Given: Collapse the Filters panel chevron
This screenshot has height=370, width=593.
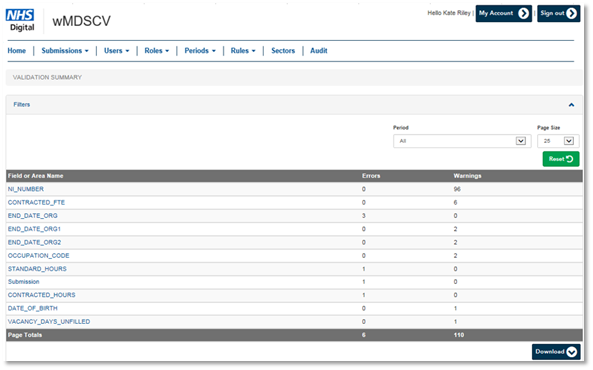Looking at the screenshot, I should pos(571,105).
